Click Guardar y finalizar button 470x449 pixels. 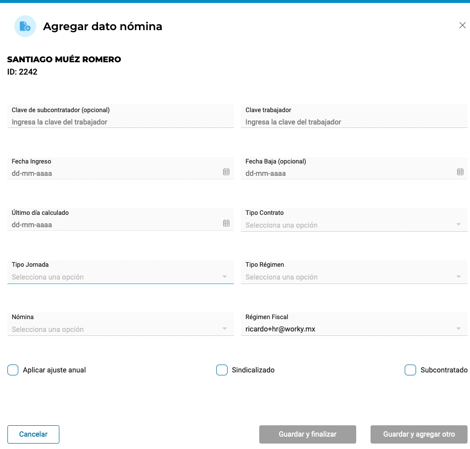pyautogui.click(x=307, y=434)
